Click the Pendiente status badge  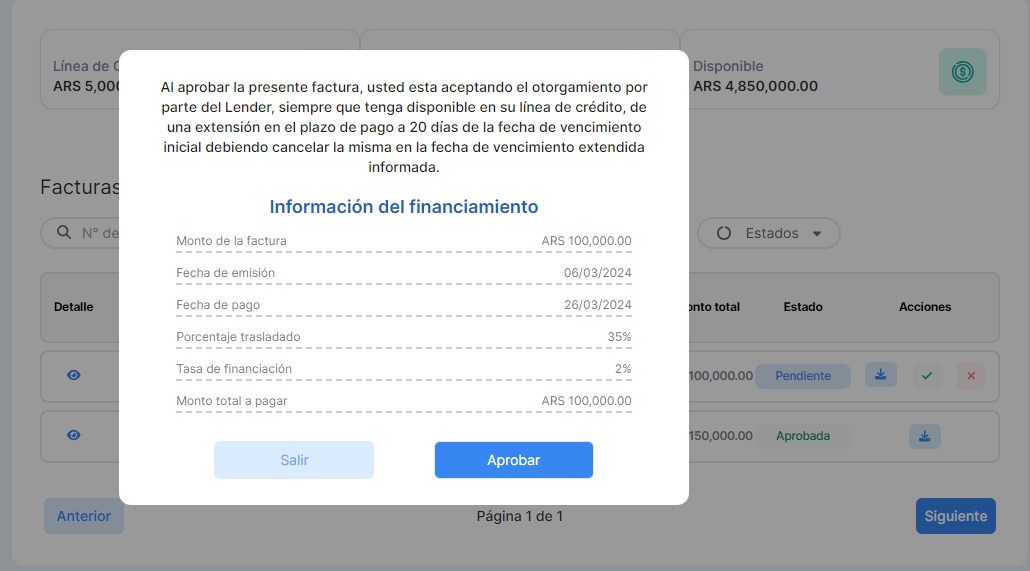click(x=803, y=376)
